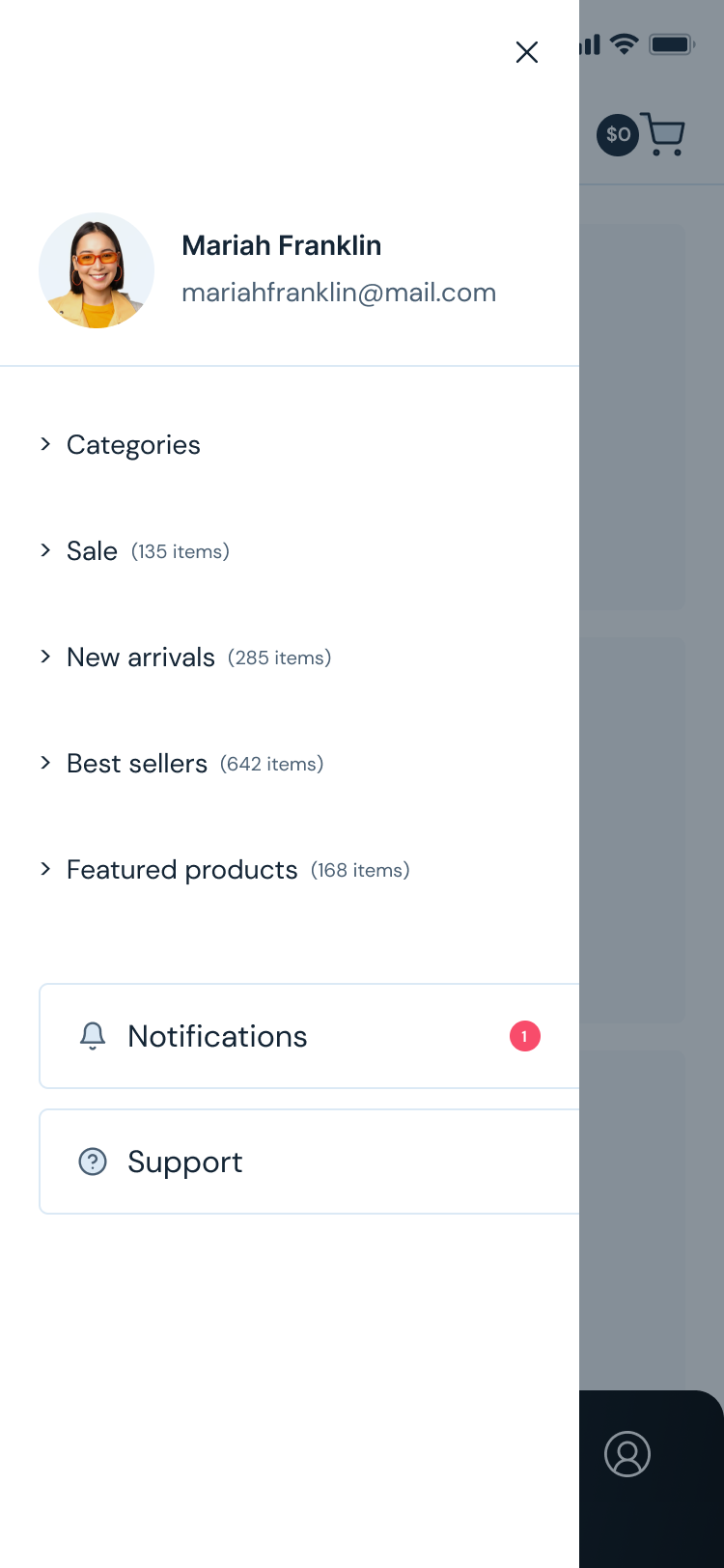Tap the $0 cart total badge
This screenshot has height=1568, width=724.
pyautogui.click(x=618, y=134)
